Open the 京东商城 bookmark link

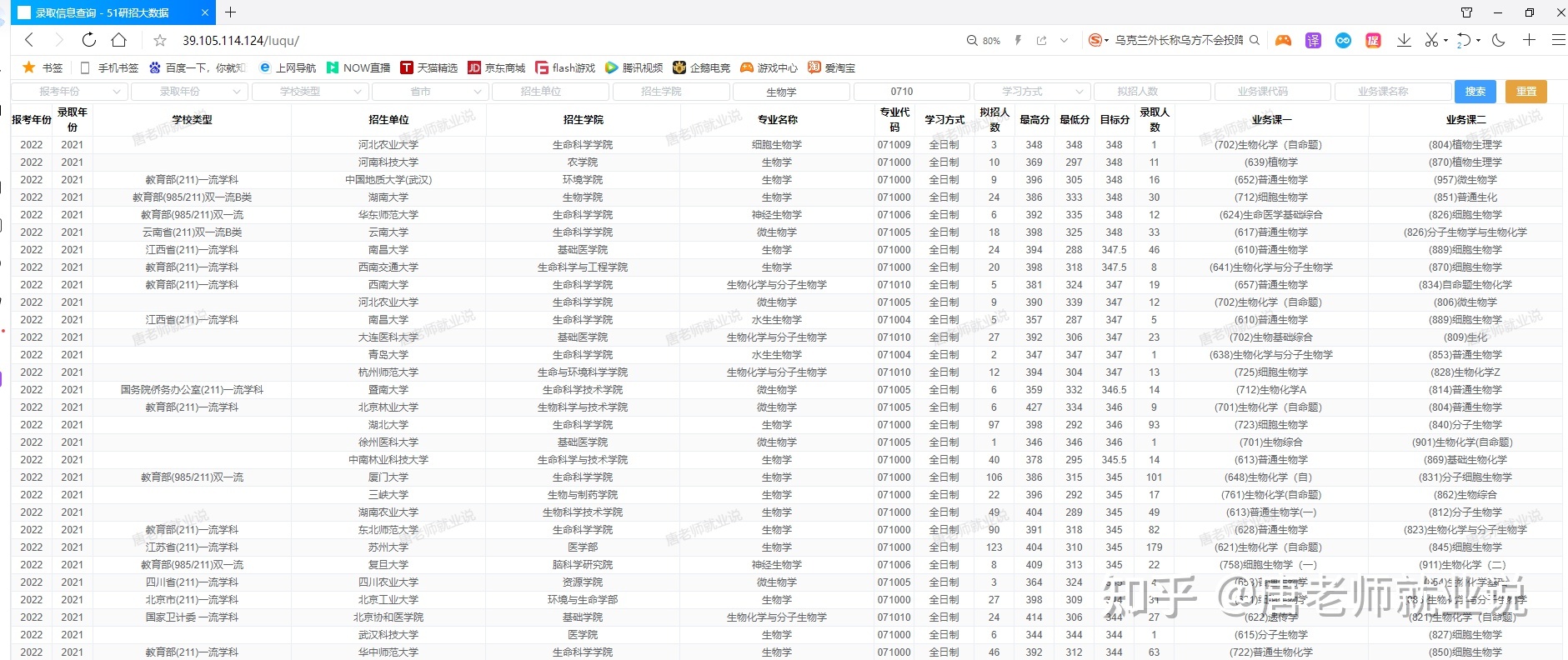point(497,67)
